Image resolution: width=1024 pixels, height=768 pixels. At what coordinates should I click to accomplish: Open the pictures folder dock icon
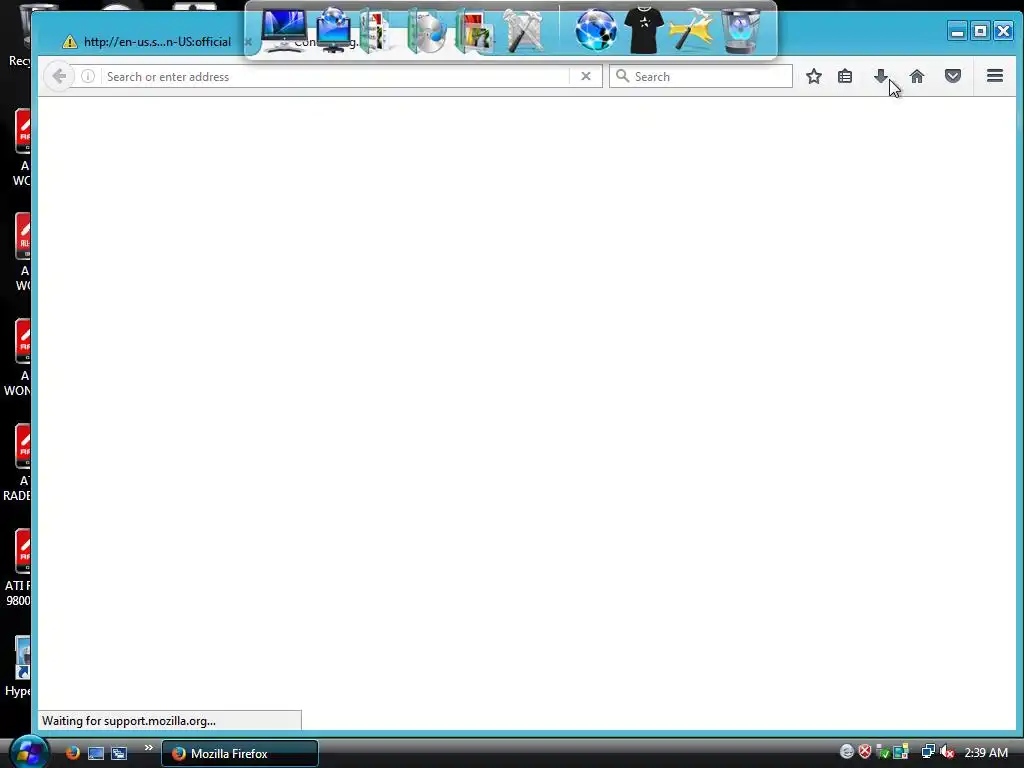tap(475, 31)
